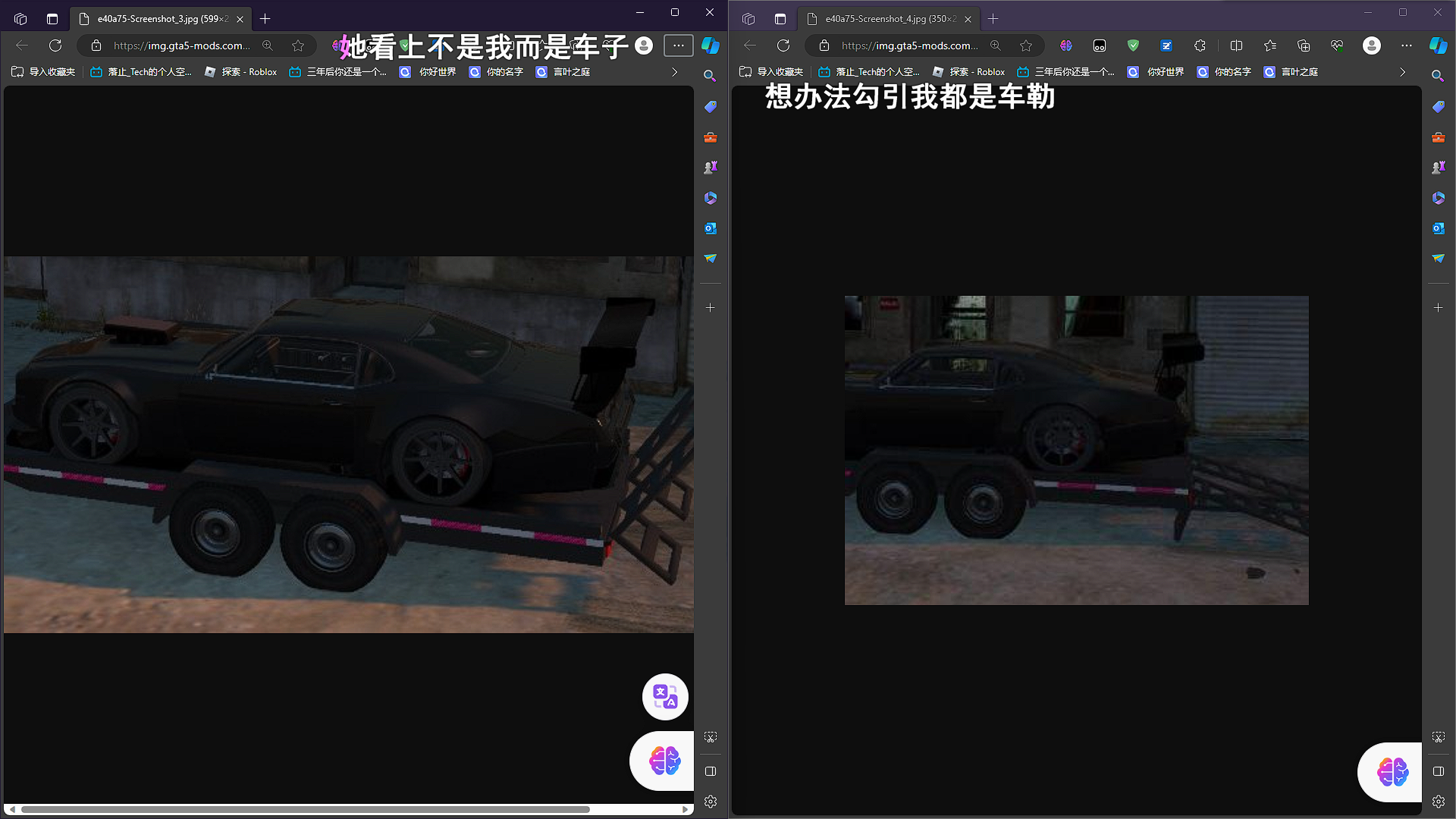Toggle split screen in right window
Screen dimensions: 1456x819
point(1236,45)
